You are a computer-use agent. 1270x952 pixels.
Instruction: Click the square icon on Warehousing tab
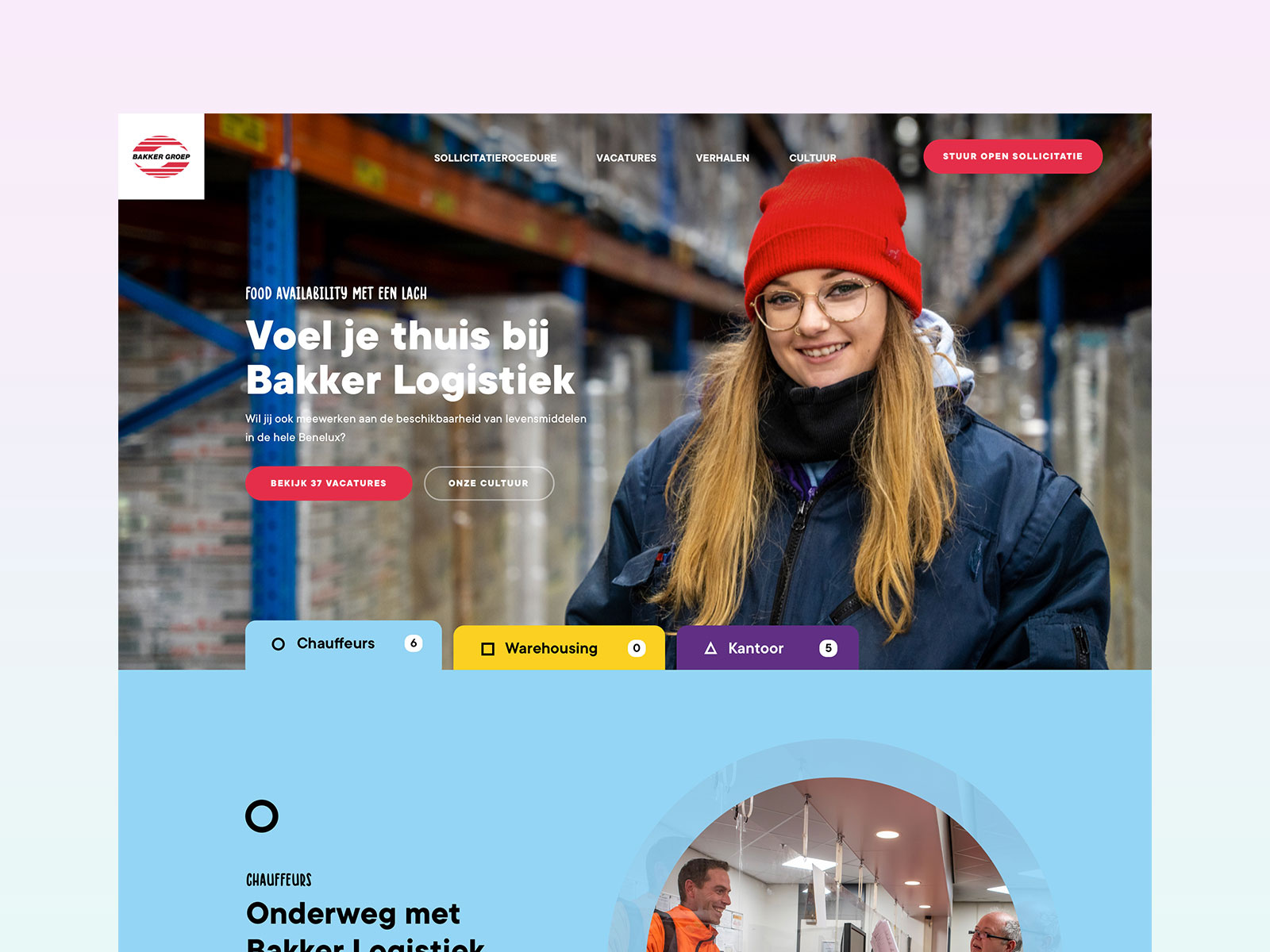(x=488, y=649)
